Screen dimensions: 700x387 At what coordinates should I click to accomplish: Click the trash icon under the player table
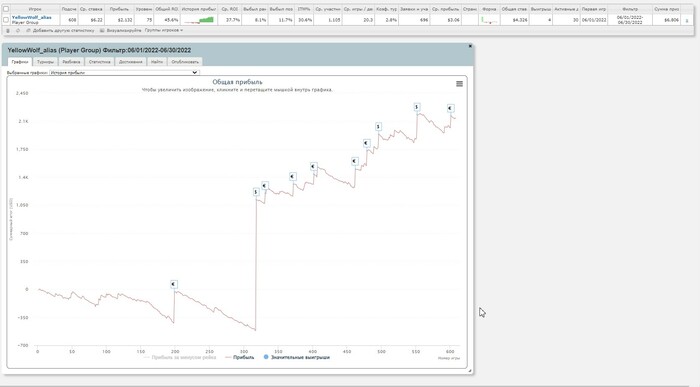click(8, 31)
